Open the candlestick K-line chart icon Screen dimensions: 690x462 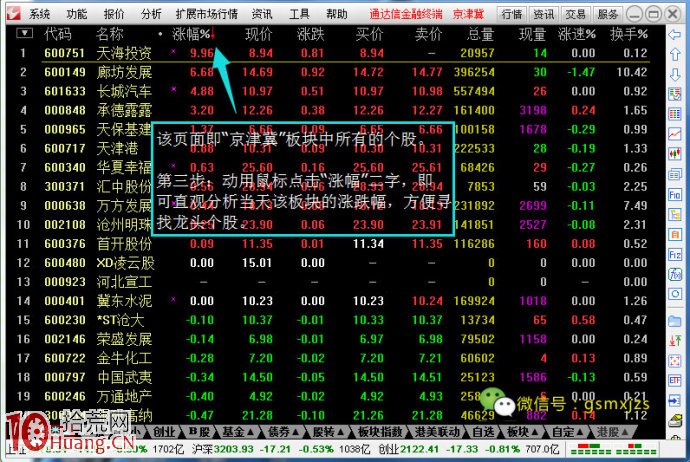point(675,154)
